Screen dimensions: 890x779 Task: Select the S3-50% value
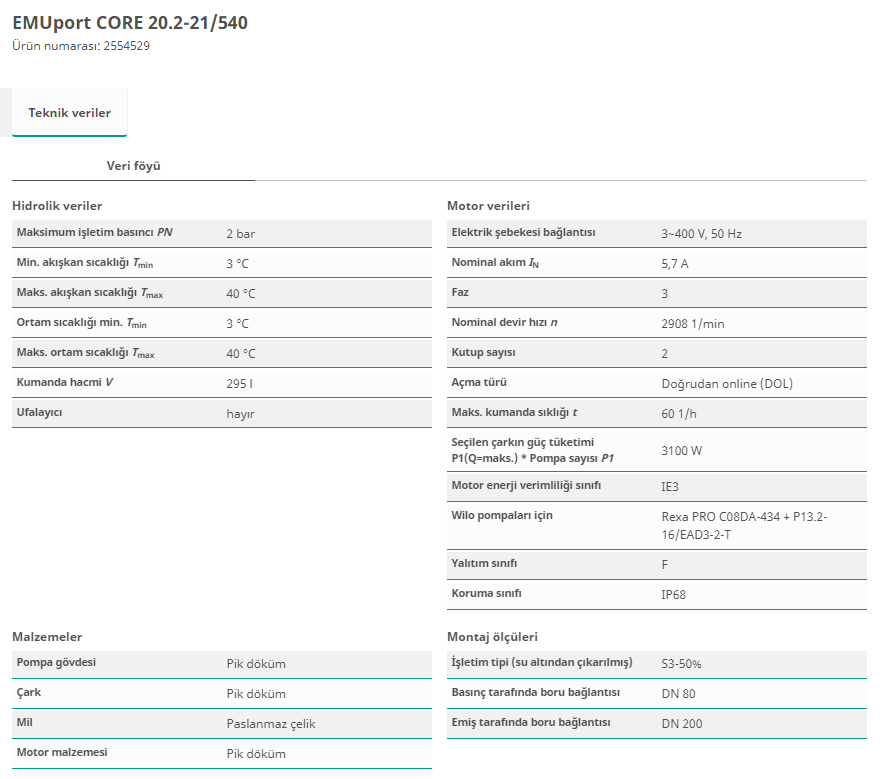point(681,664)
